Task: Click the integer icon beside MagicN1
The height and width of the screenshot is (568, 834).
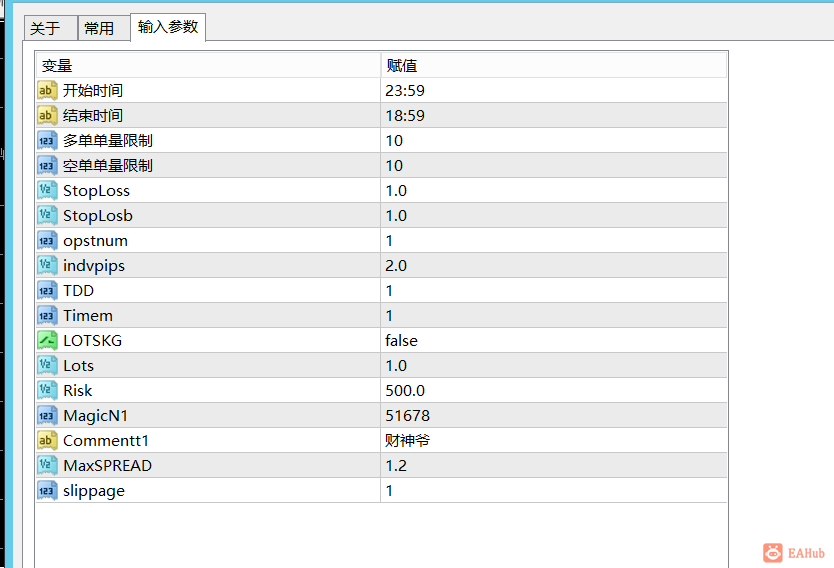Action: [x=47, y=415]
